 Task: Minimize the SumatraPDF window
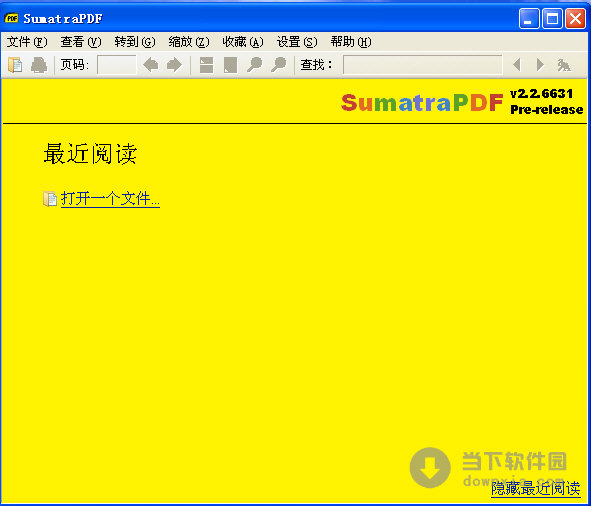529,18
